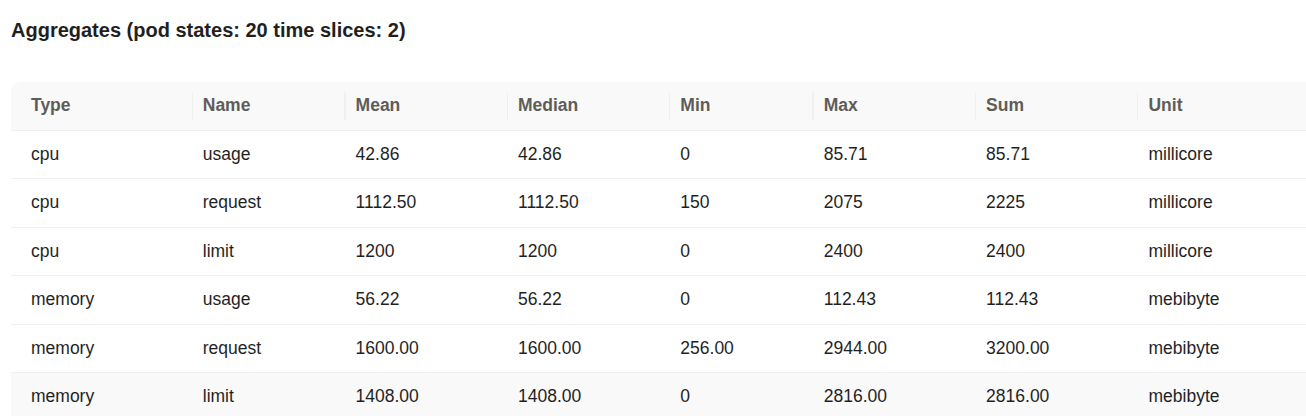Select the memory request Max value 2944.00
1306x416 pixels.
click(855, 348)
